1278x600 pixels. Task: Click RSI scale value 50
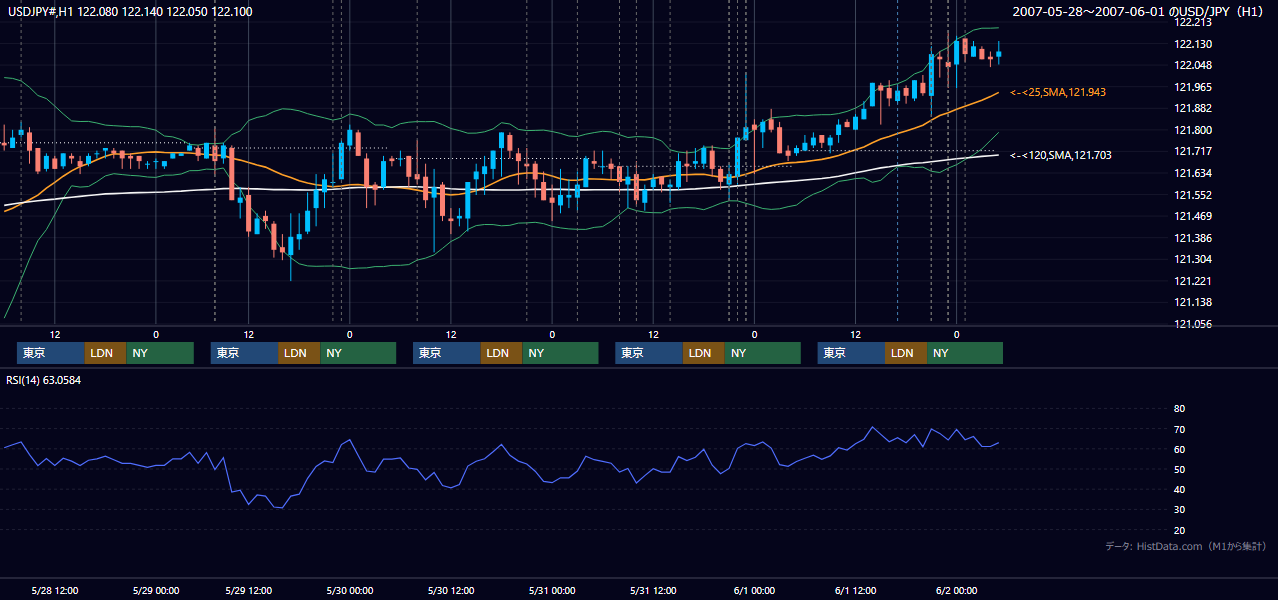point(1179,469)
